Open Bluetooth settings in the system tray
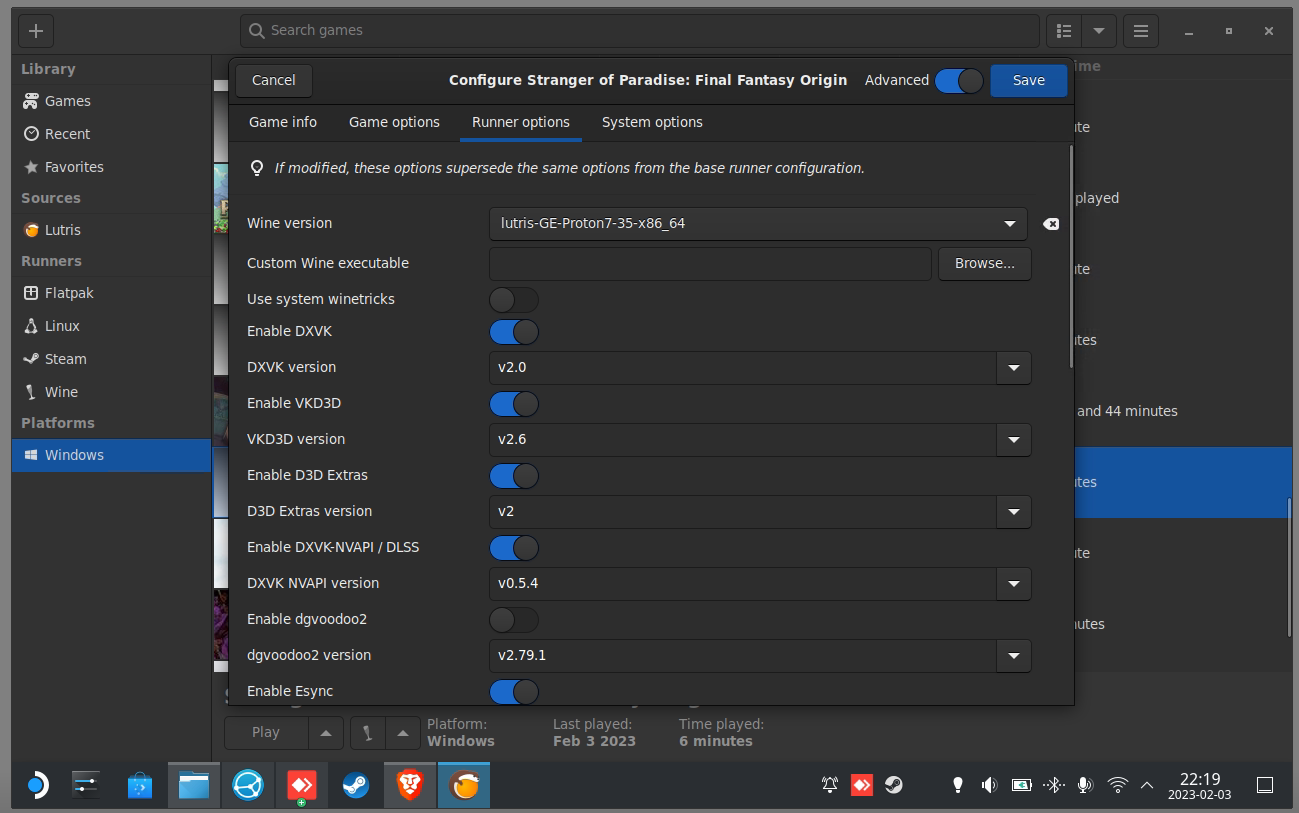Image resolution: width=1299 pixels, height=813 pixels. [x=1053, y=786]
